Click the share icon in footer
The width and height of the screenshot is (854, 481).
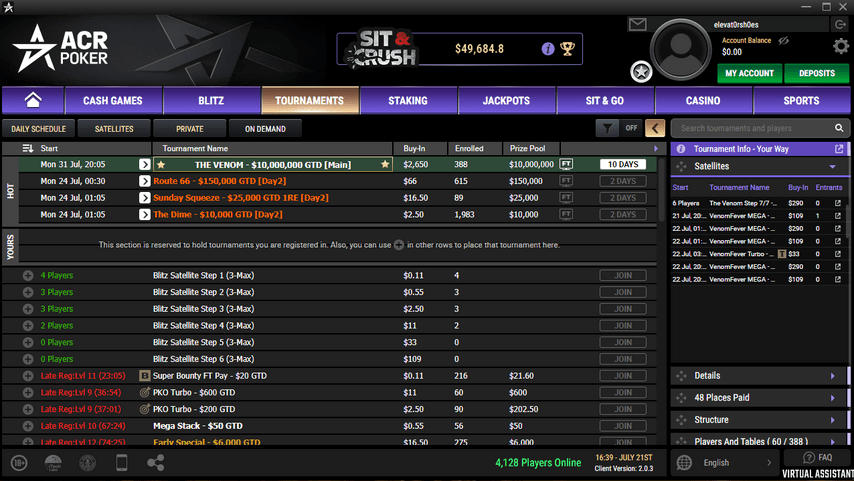(156, 463)
